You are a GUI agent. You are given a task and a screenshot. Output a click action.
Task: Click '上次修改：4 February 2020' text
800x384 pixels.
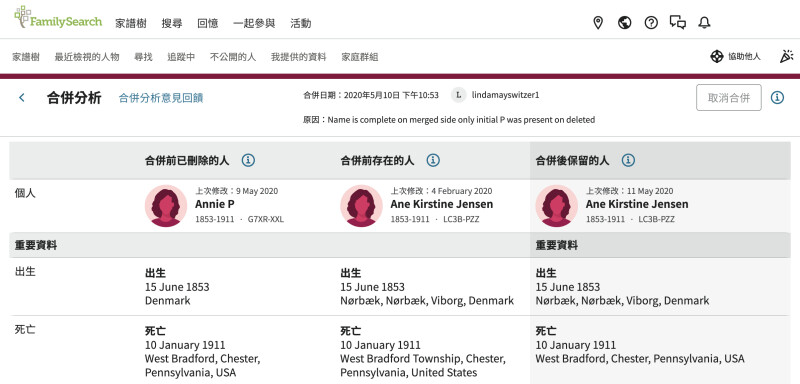coord(441,191)
